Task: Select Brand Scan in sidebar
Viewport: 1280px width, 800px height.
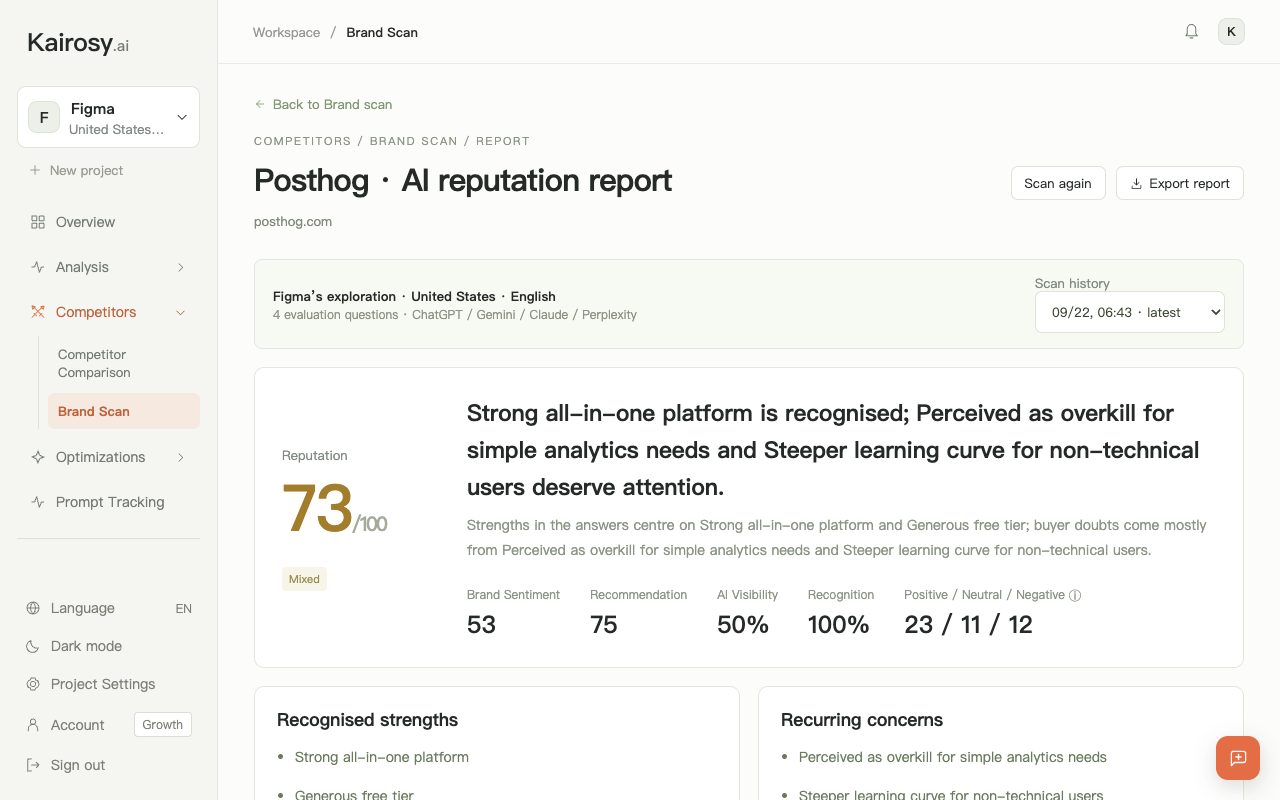Action: (x=124, y=411)
